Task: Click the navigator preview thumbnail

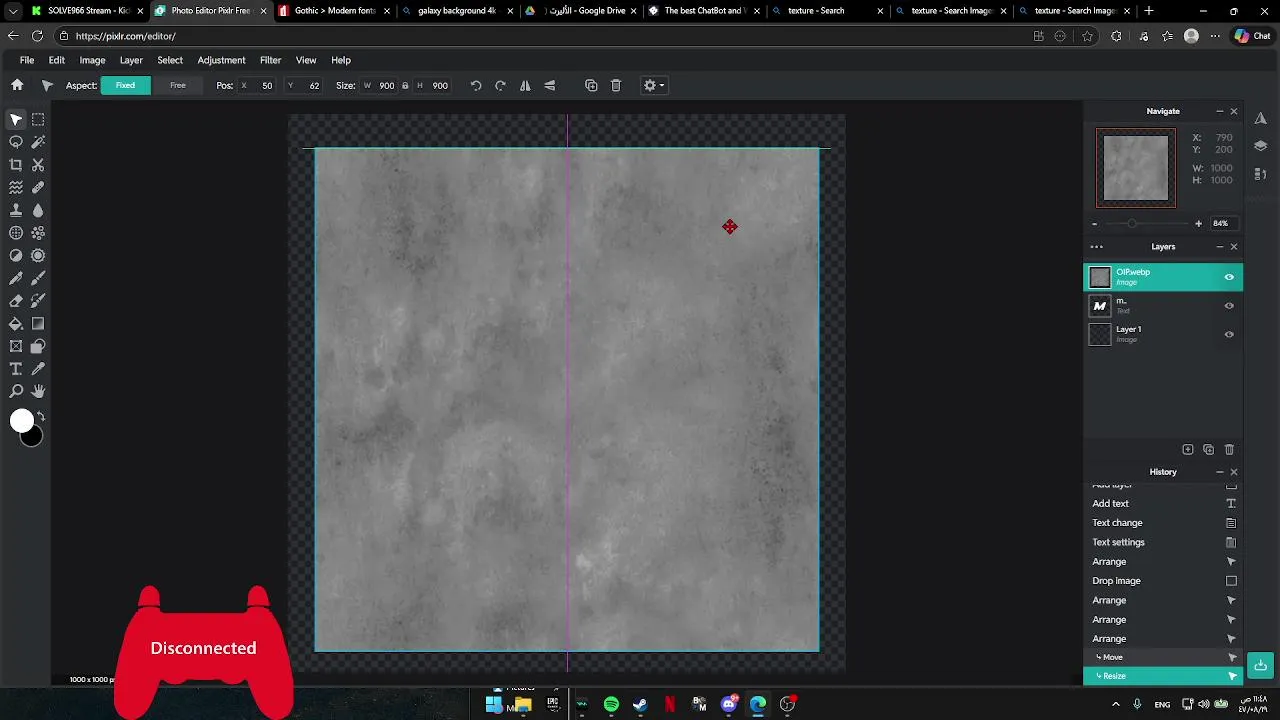Action: [1136, 169]
